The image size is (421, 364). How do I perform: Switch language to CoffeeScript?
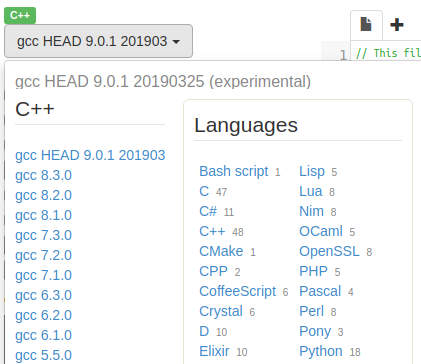point(238,291)
